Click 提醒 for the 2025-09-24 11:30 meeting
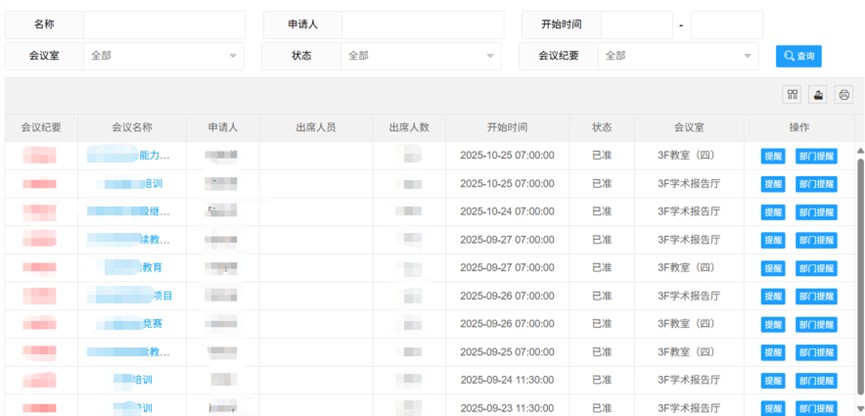Screen dimensions: 865x416 pos(773,381)
